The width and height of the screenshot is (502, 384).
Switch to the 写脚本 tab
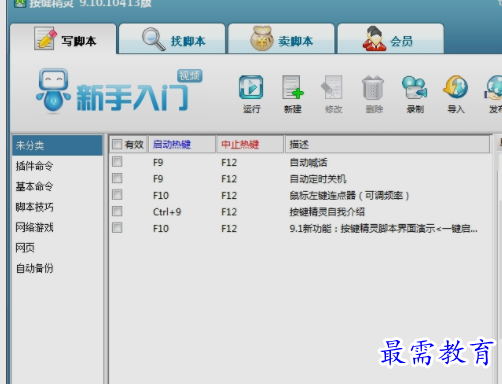[63, 39]
